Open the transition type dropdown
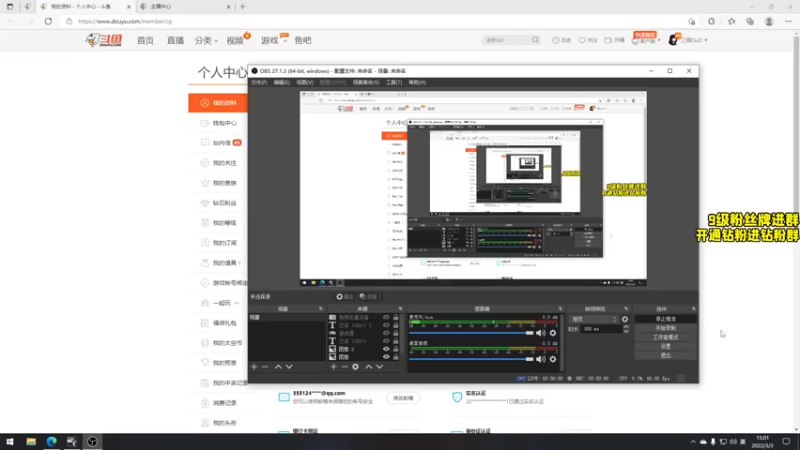This screenshot has height=450, width=800. [594, 319]
